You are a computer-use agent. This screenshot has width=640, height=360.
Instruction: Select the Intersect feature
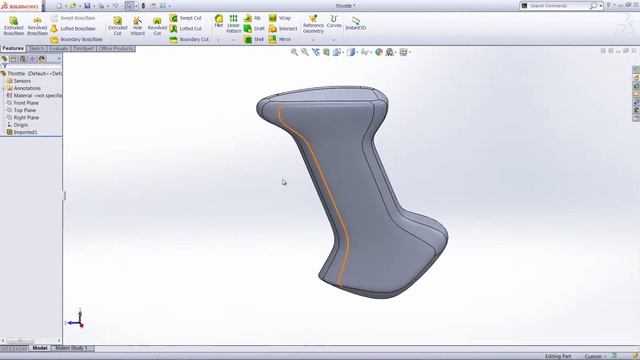283,29
